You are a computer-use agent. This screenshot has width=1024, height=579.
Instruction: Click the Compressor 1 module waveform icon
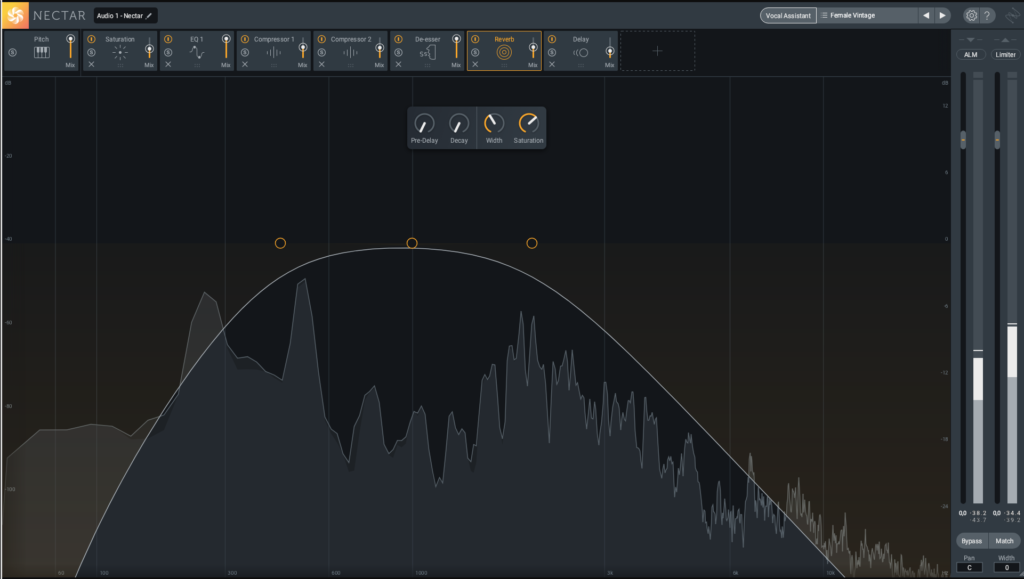click(x=273, y=52)
